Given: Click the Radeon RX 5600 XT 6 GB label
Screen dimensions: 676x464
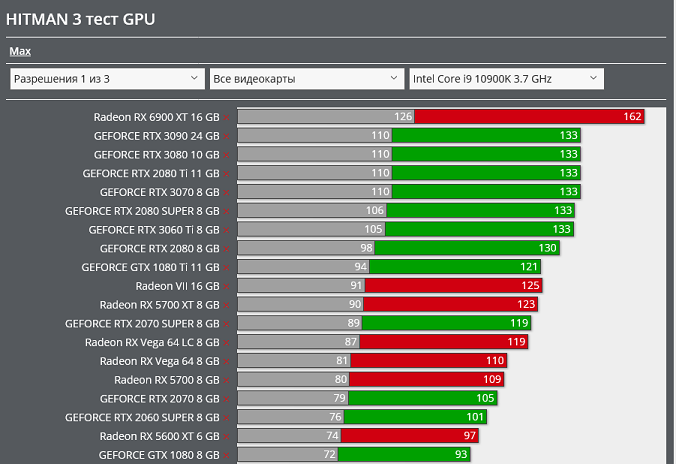Looking at the screenshot, I should coord(160,436).
